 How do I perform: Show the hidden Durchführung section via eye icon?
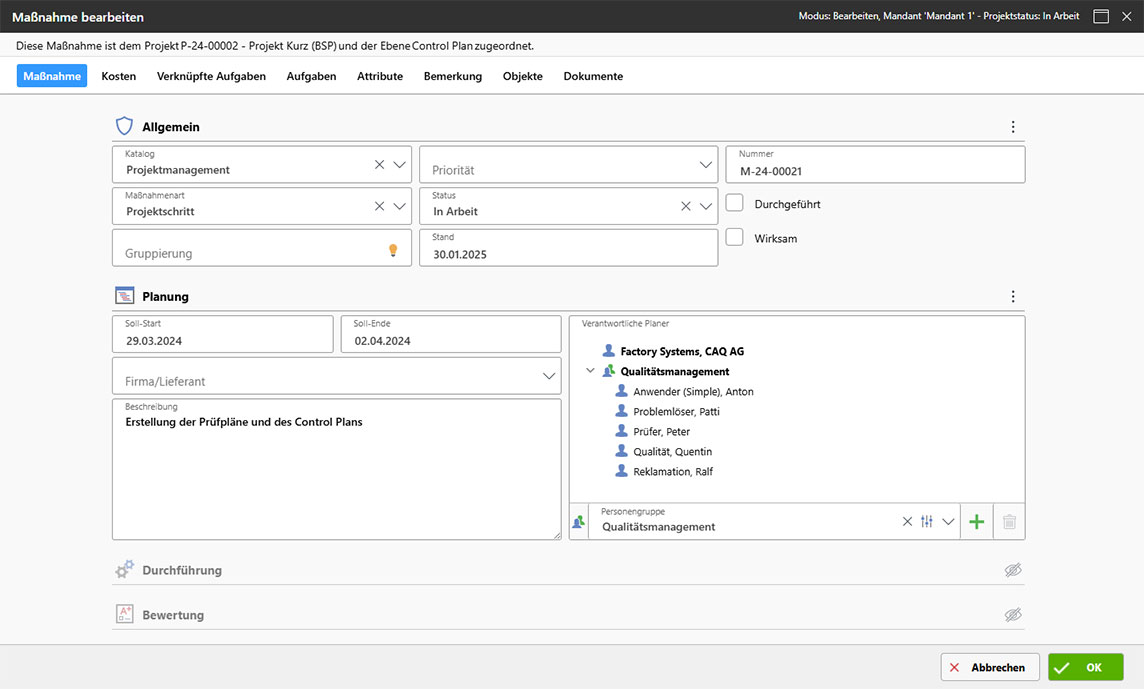pos(1013,570)
